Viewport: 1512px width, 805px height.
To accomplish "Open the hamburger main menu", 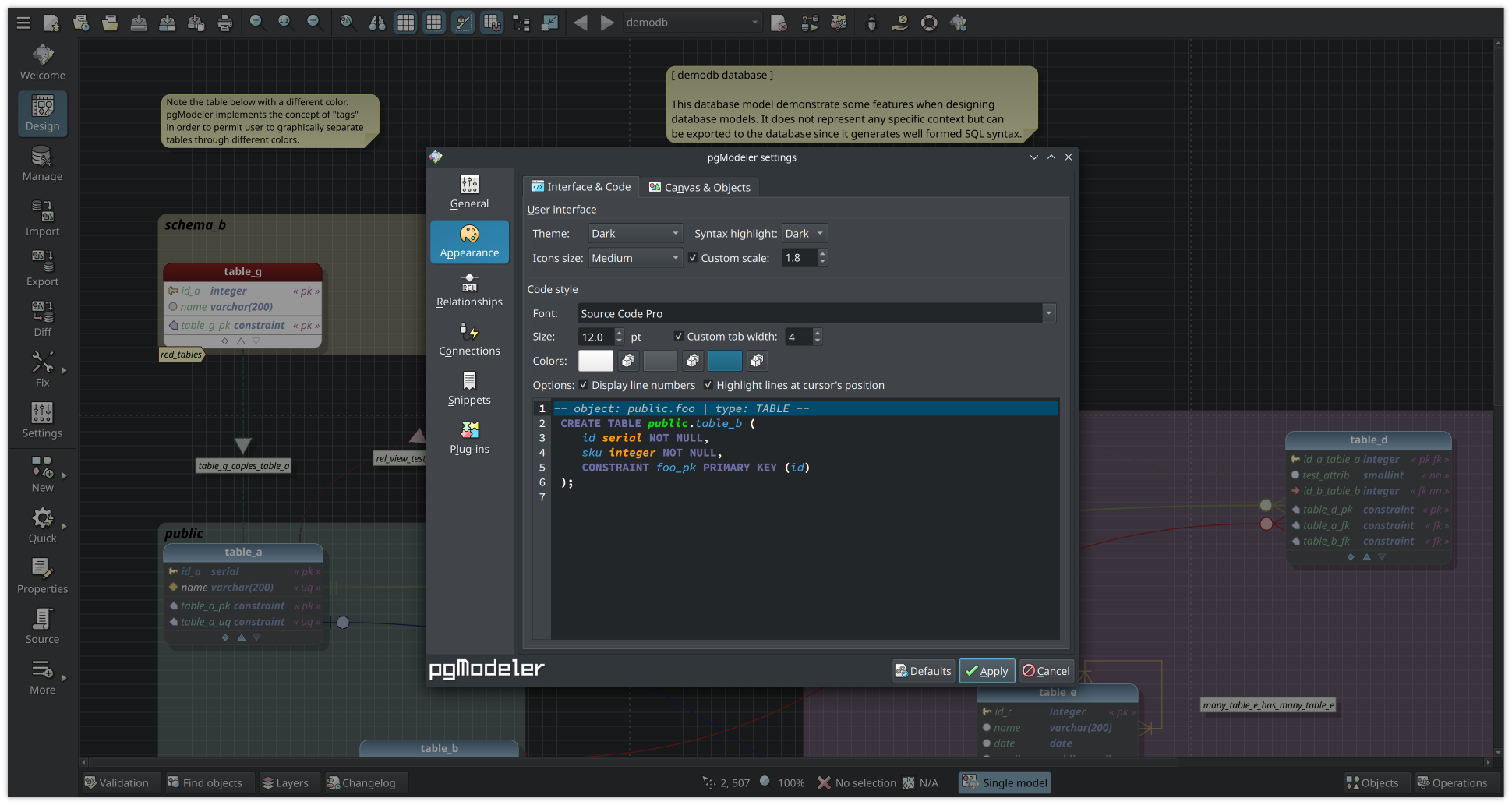I will point(23,23).
